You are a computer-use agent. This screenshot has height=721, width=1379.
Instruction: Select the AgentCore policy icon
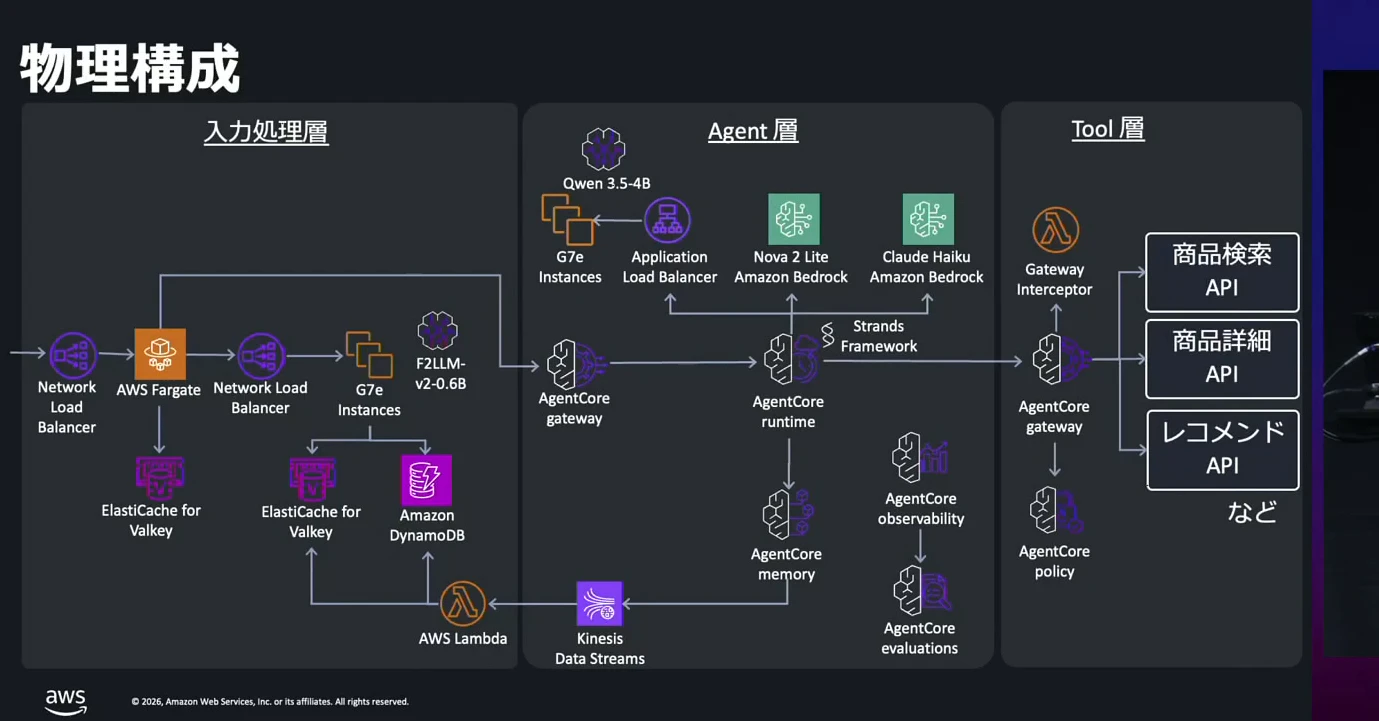pos(1056,510)
